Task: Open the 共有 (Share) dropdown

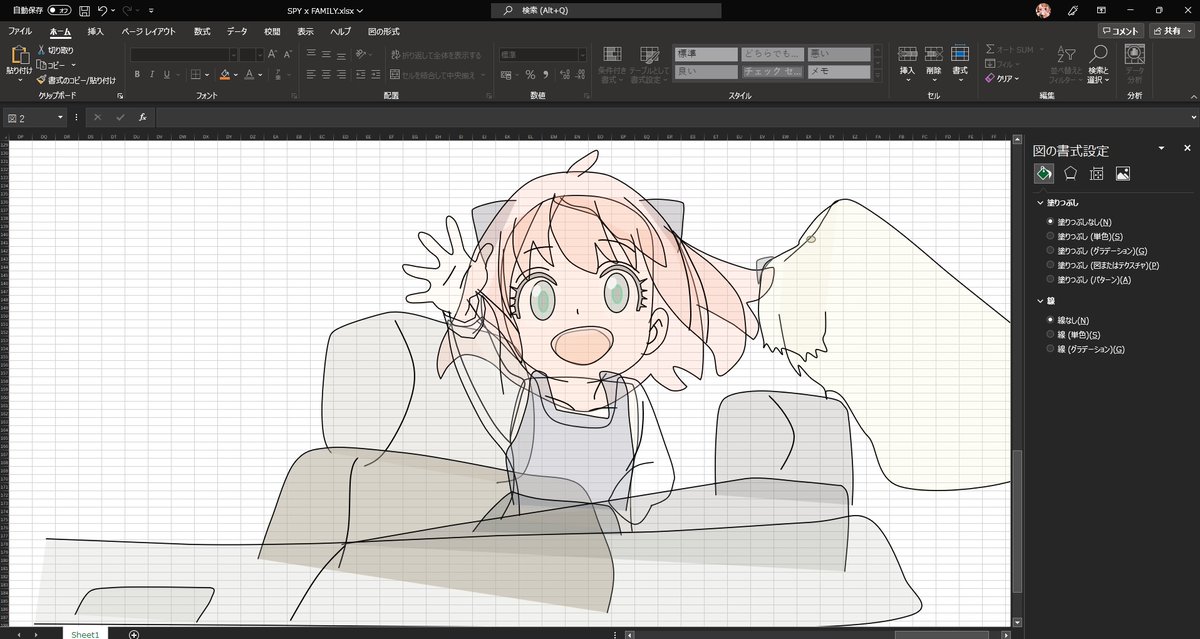Action: coord(1171,31)
